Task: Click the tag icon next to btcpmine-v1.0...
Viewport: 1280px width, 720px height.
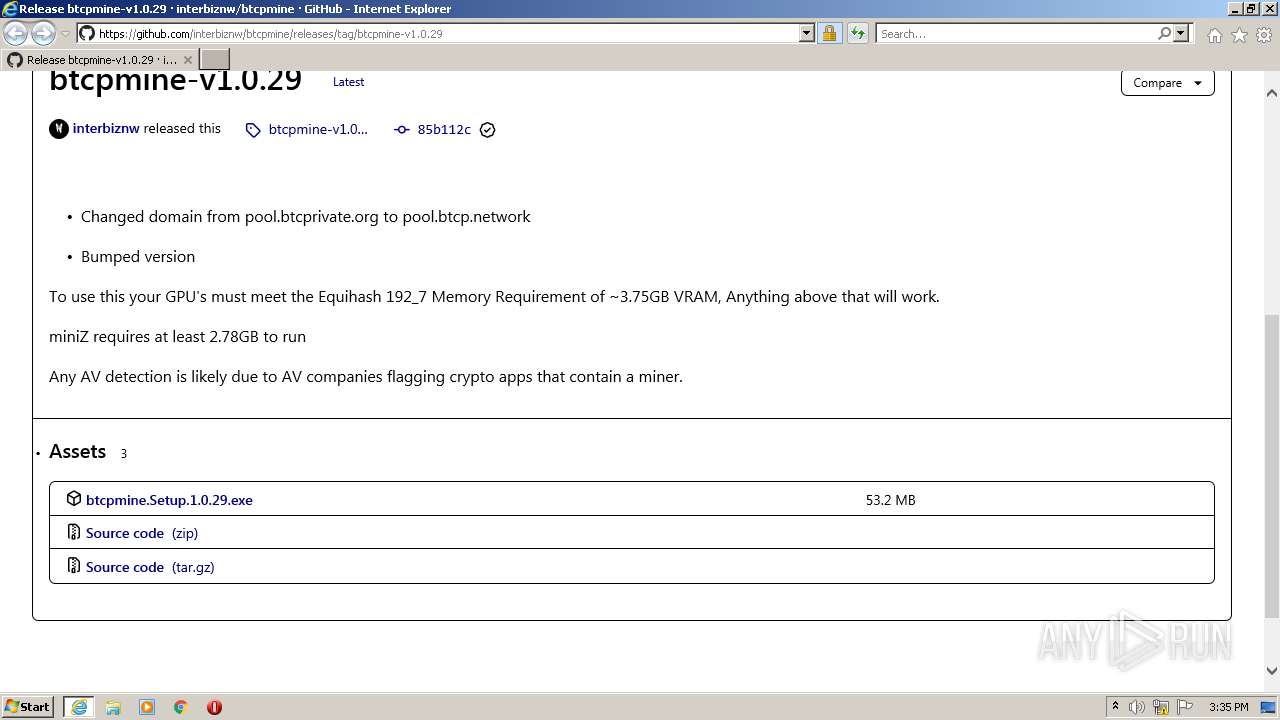Action: pos(253,130)
